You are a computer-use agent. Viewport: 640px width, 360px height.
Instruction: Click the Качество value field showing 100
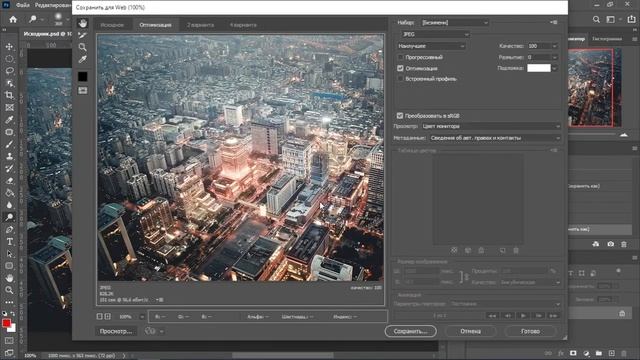click(x=539, y=46)
